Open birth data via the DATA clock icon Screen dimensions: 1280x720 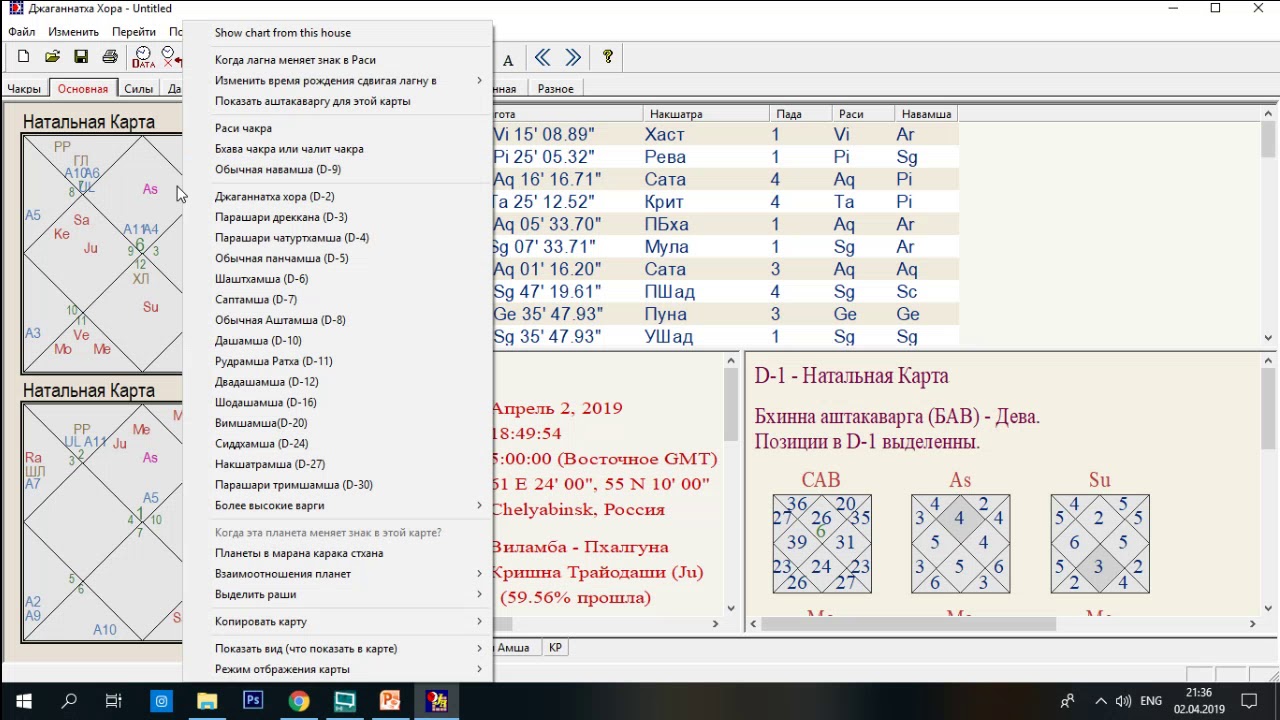coord(143,57)
